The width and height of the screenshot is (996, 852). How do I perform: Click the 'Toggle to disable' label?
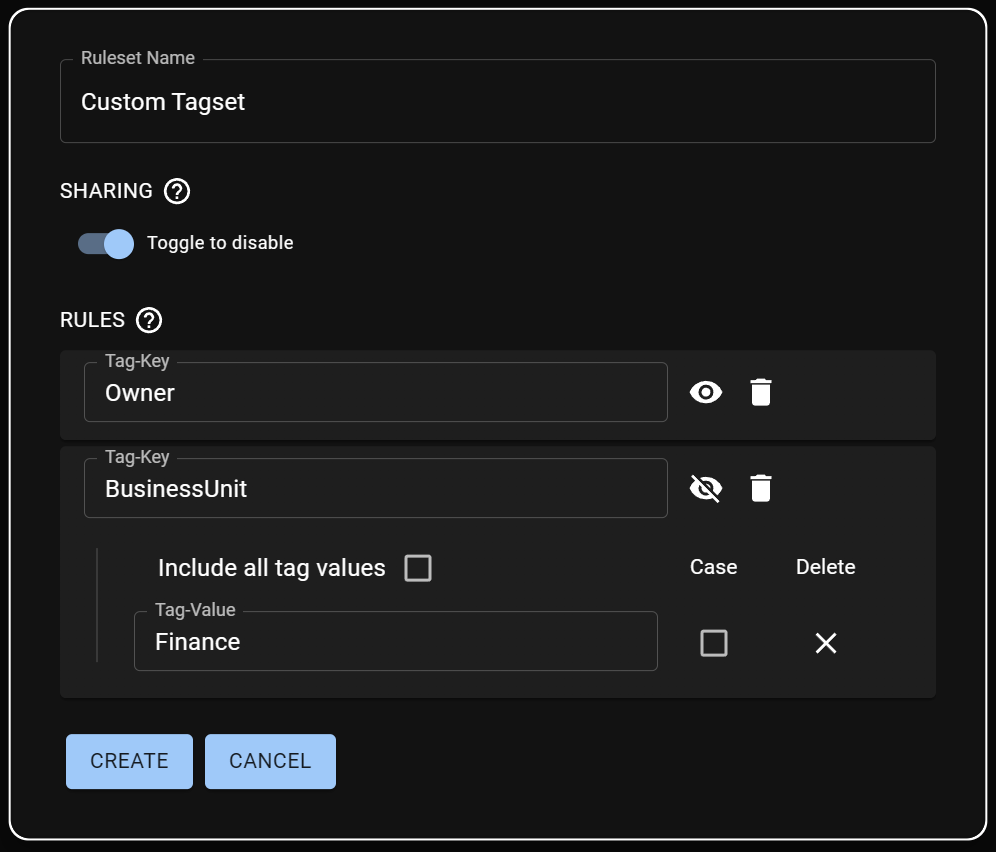point(220,243)
